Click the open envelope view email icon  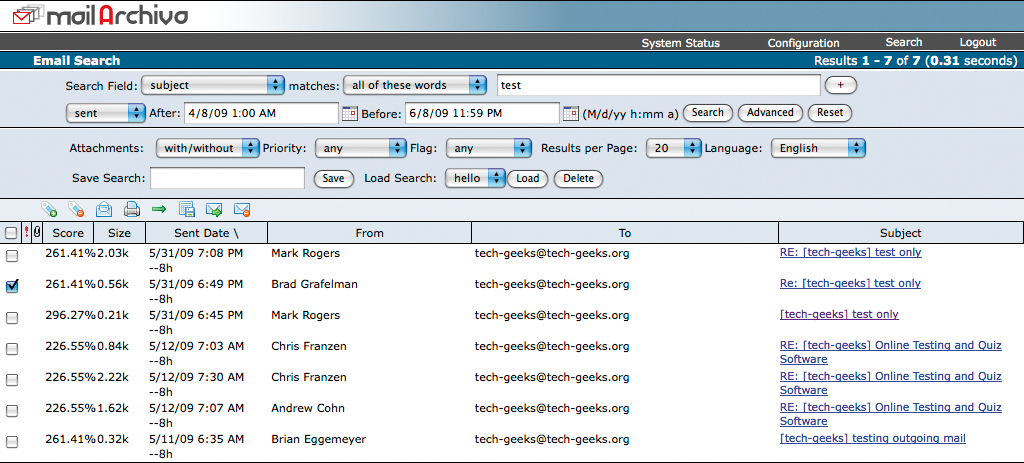pyautogui.click(x=103, y=210)
